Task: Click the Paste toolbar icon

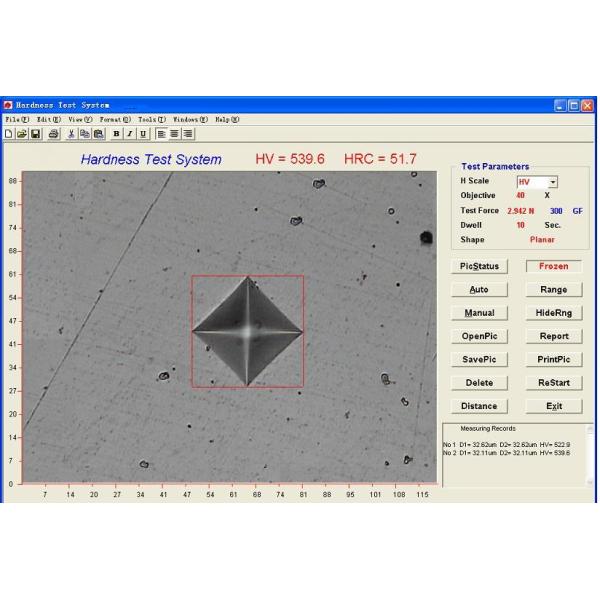Action: tap(98, 133)
